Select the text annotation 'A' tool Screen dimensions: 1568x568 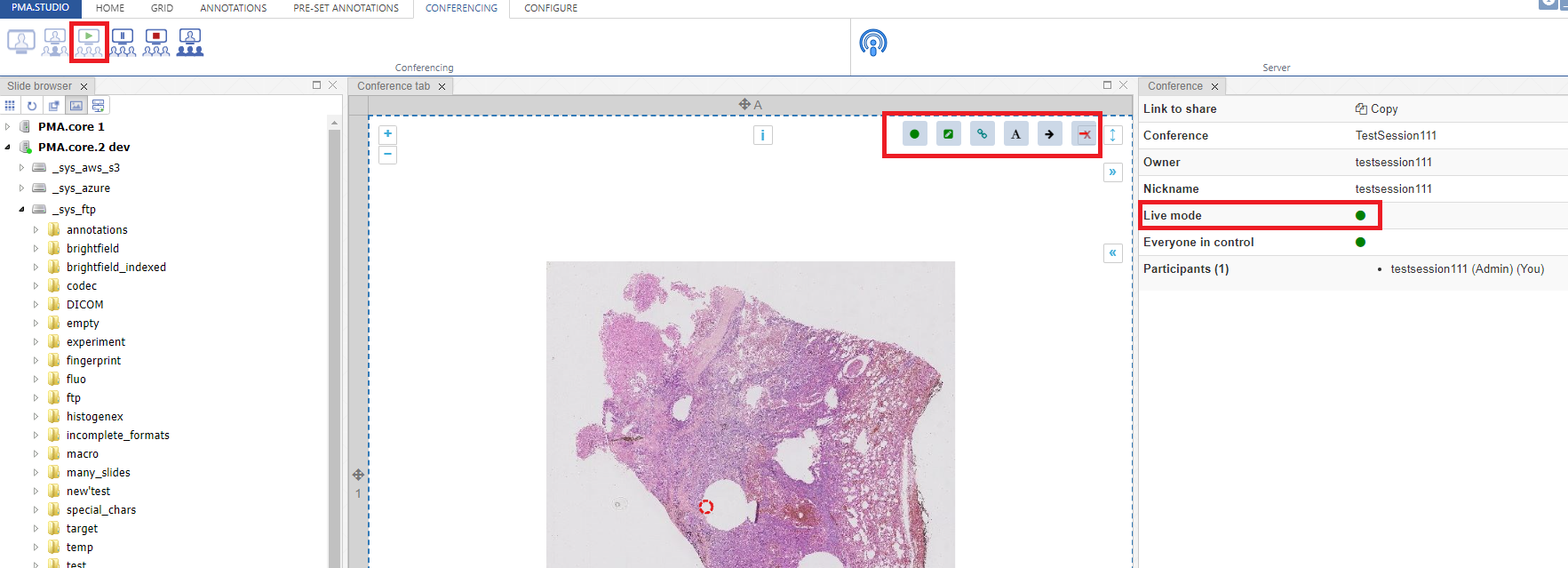point(1015,134)
